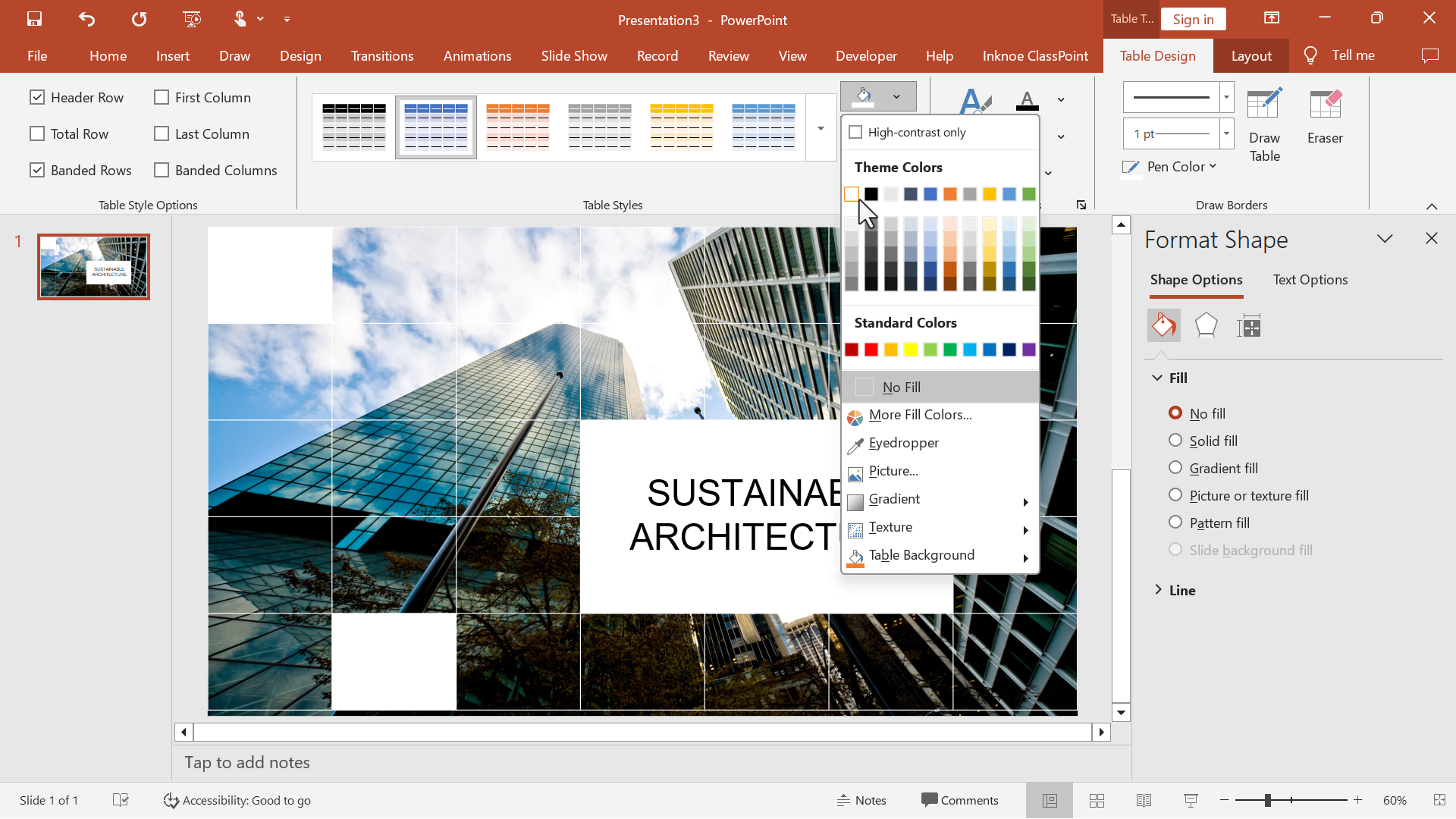
Task: Toggle the High-contrast only checkbox
Action: pos(855,131)
